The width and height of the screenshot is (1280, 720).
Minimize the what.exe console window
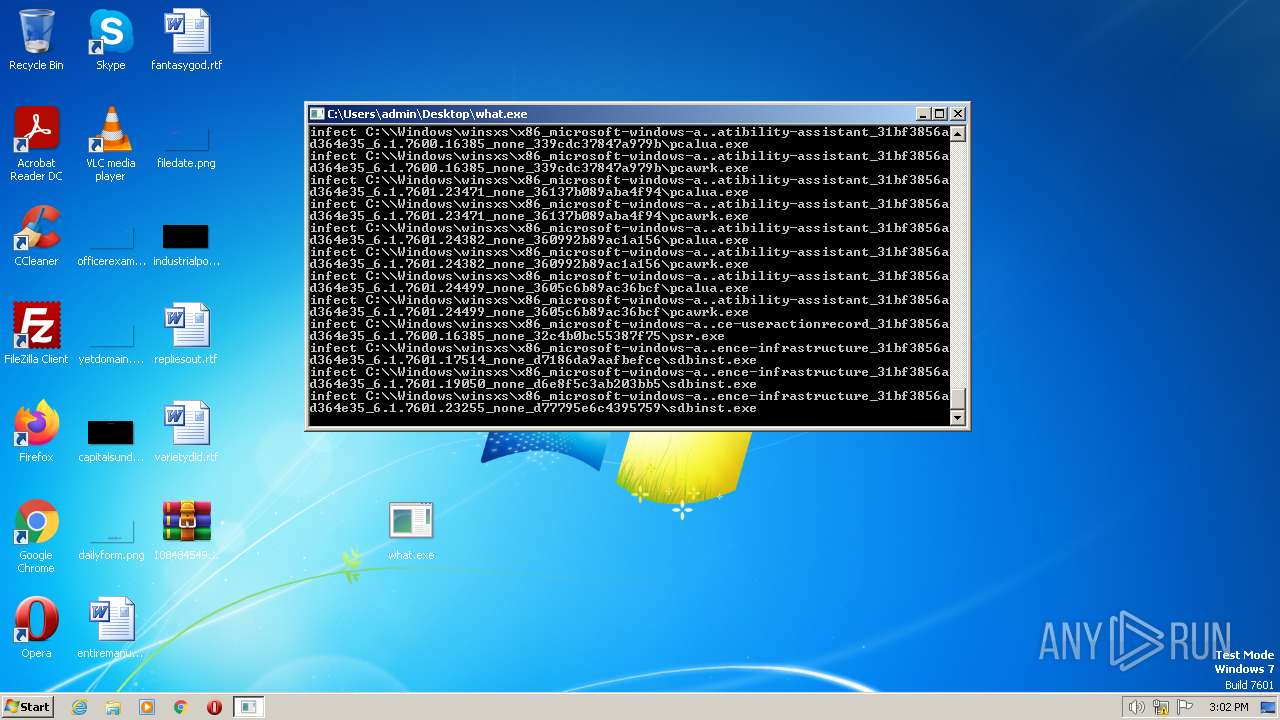click(x=923, y=114)
